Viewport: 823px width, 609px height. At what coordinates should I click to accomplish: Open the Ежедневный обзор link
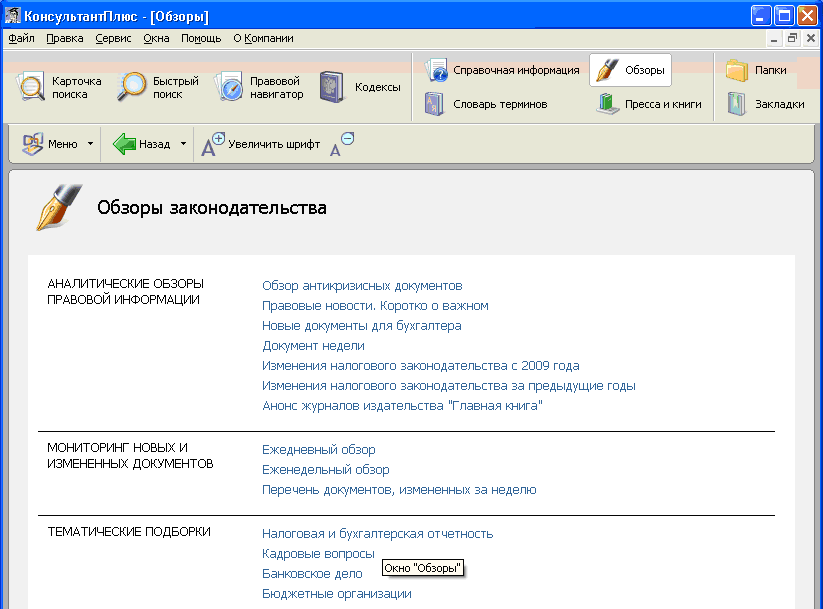pyautogui.click(x=319, y=449)
